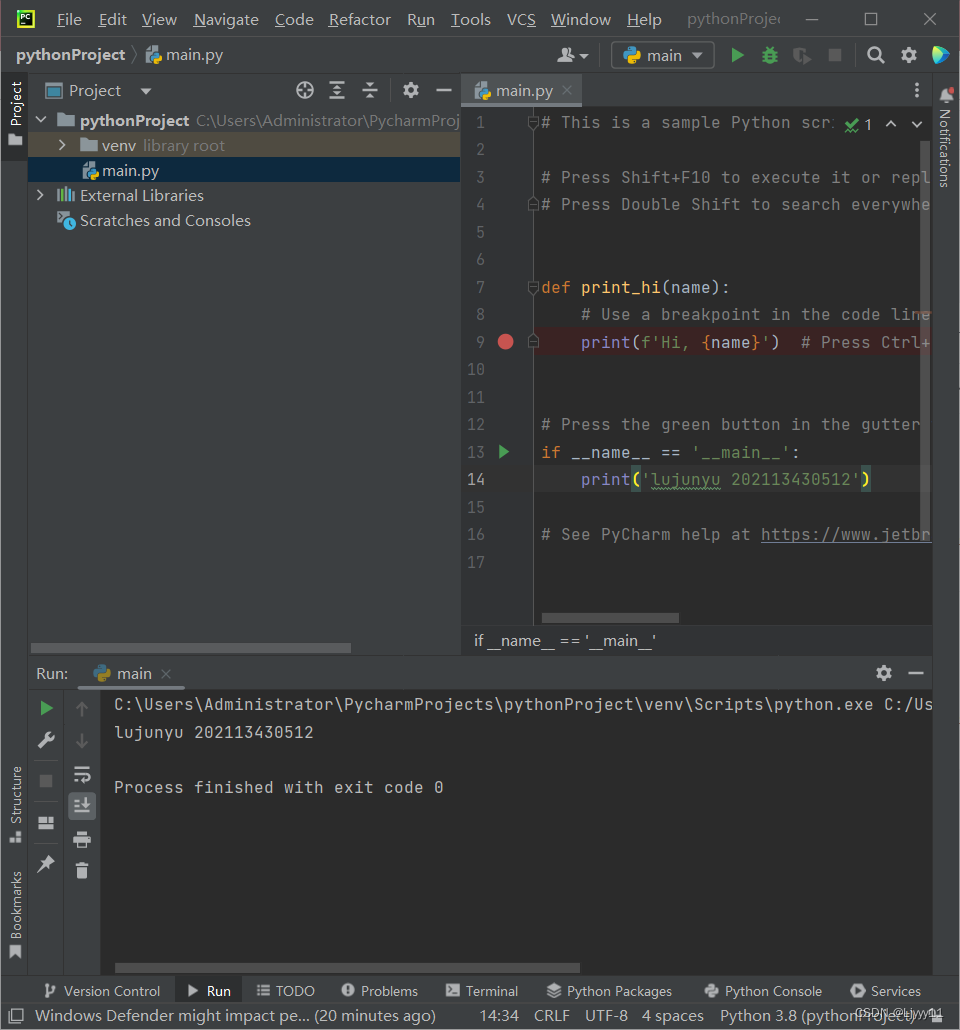Open the Refactor menu
This screenshot has width=960, height=1030.
[x=359, y=20]
